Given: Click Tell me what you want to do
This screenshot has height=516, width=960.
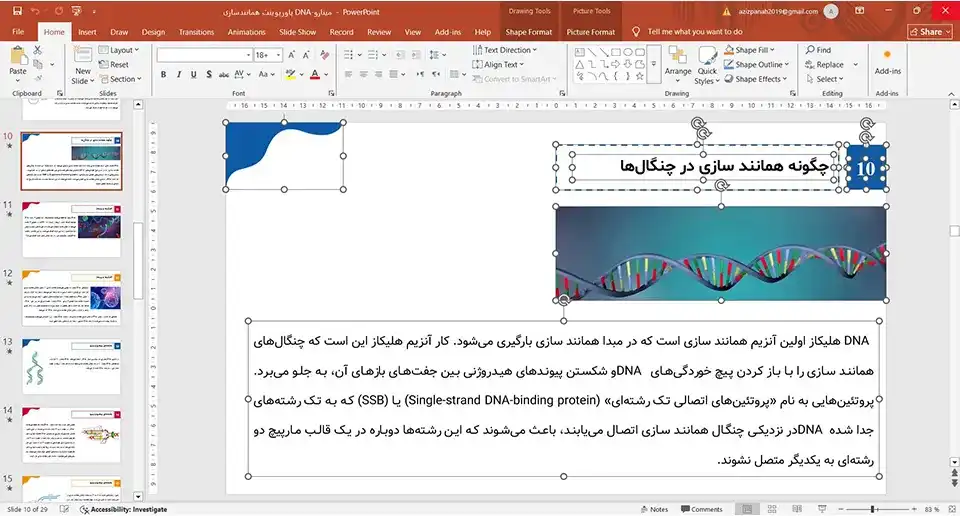Looking at the screenshot, I should [x=688, y=32].
